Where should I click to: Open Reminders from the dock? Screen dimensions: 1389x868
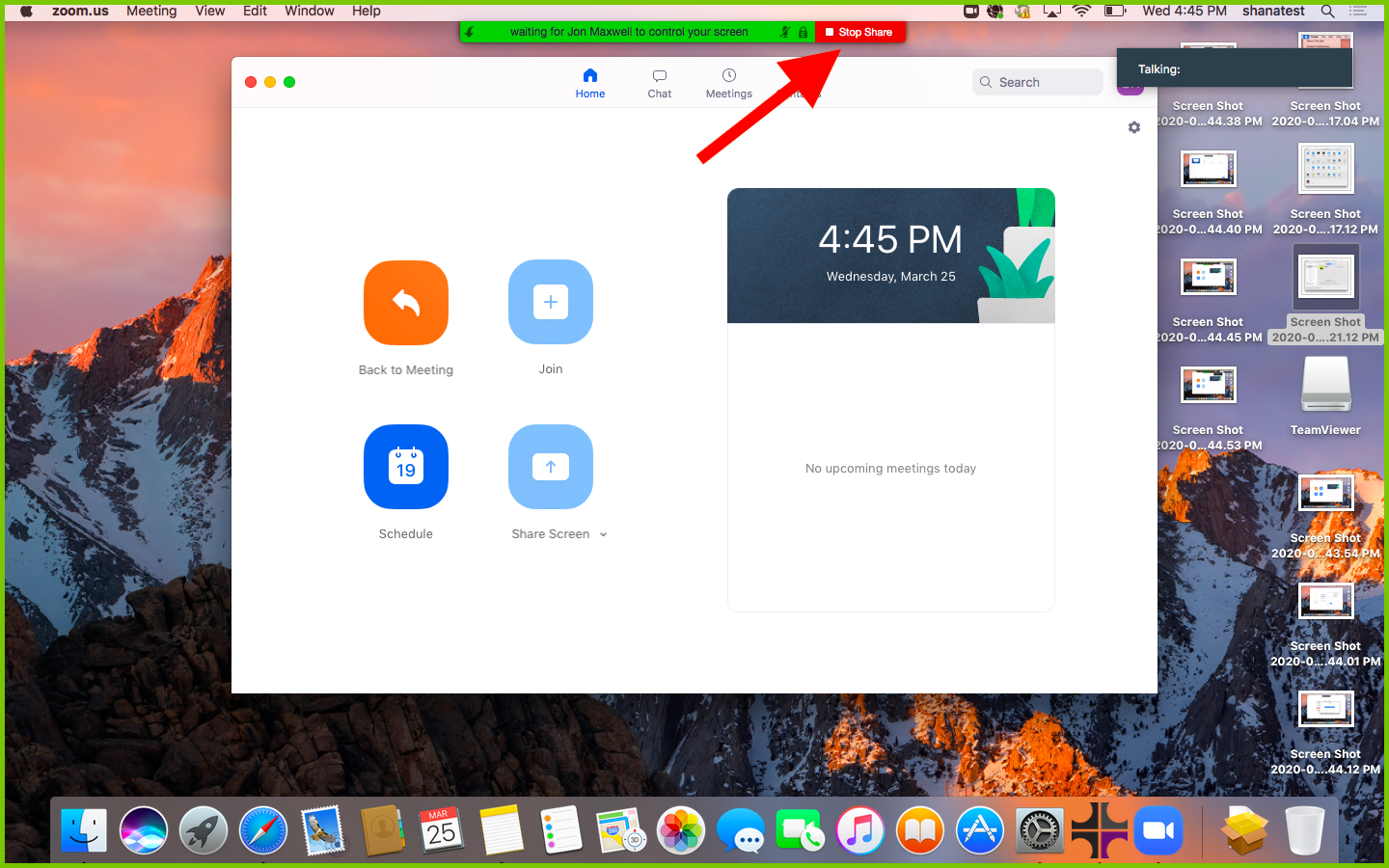(x=561, y=830)
